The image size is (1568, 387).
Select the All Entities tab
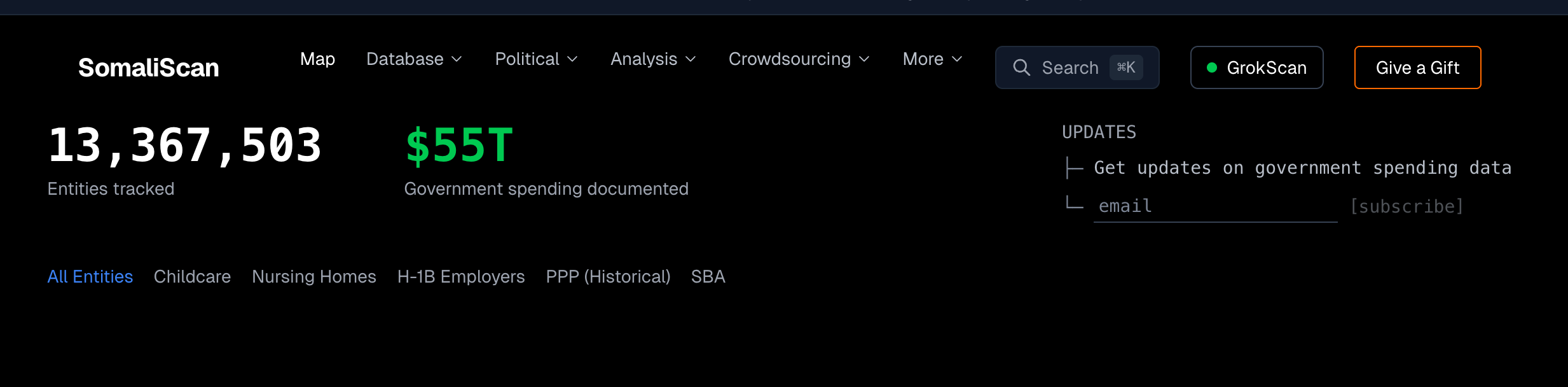pyautogui.click(x=90, y=277)
